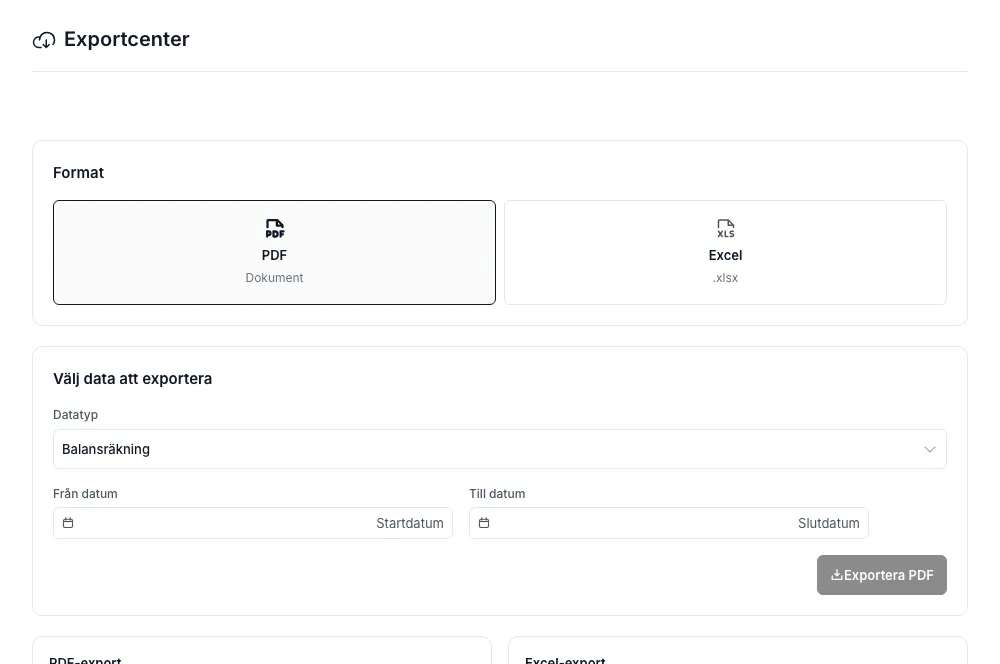Image resolution: width=1000 pixels, height=664 pixels.
Task: Click the Exportcenter cloud download icon
Action: tap(44, 40)
